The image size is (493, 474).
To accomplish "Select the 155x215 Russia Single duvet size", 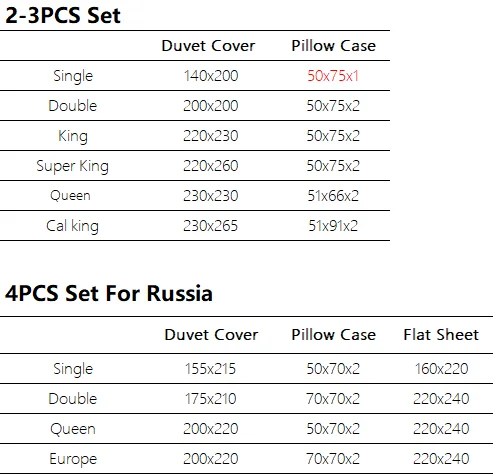I will coord(211,369).
